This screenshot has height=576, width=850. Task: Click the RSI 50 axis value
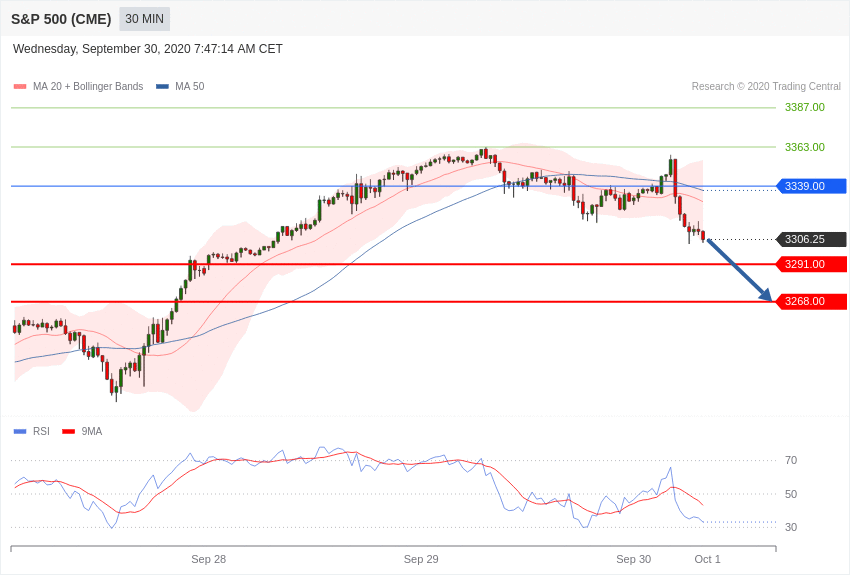(x=791, y=494)
